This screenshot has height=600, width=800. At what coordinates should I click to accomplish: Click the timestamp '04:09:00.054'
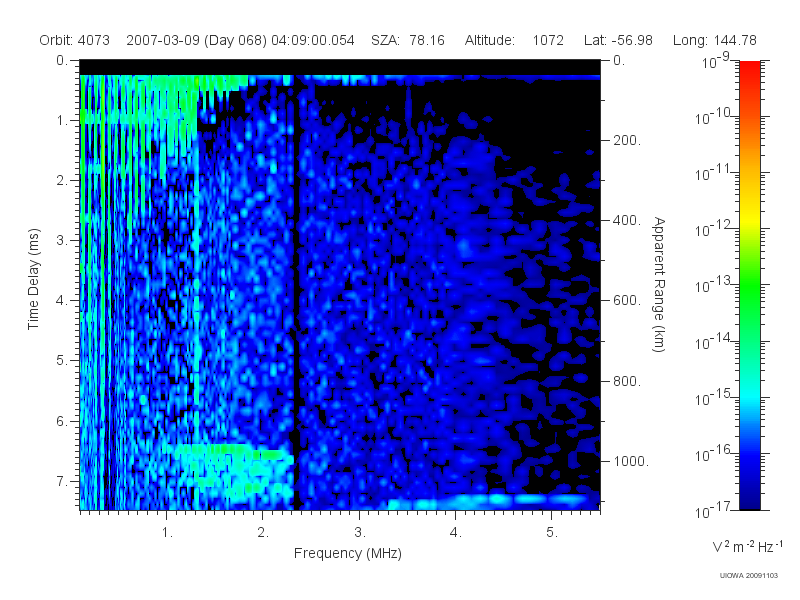click(x=313, y=40)
